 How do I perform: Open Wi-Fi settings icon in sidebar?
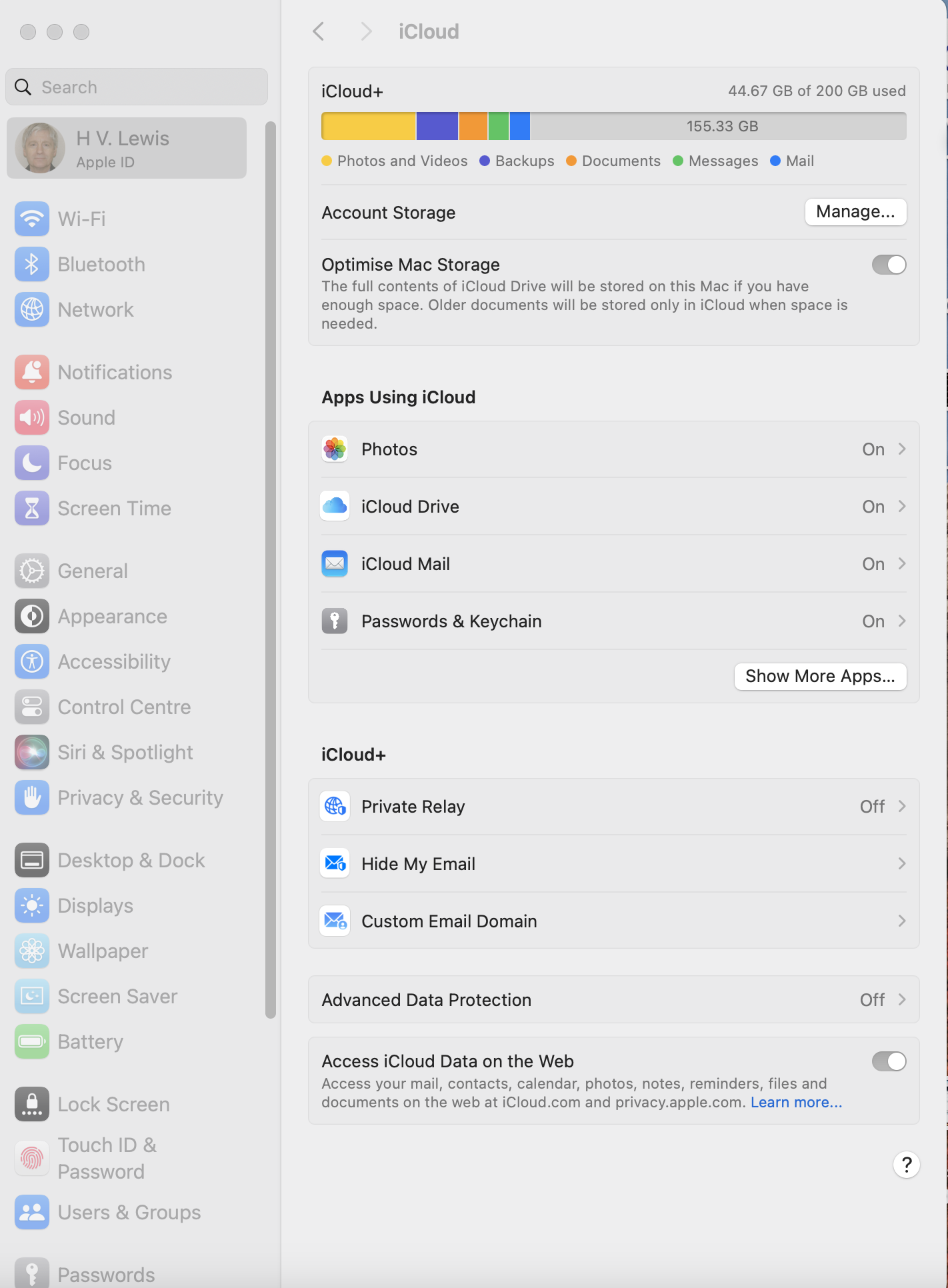click(x=32, y=219)
